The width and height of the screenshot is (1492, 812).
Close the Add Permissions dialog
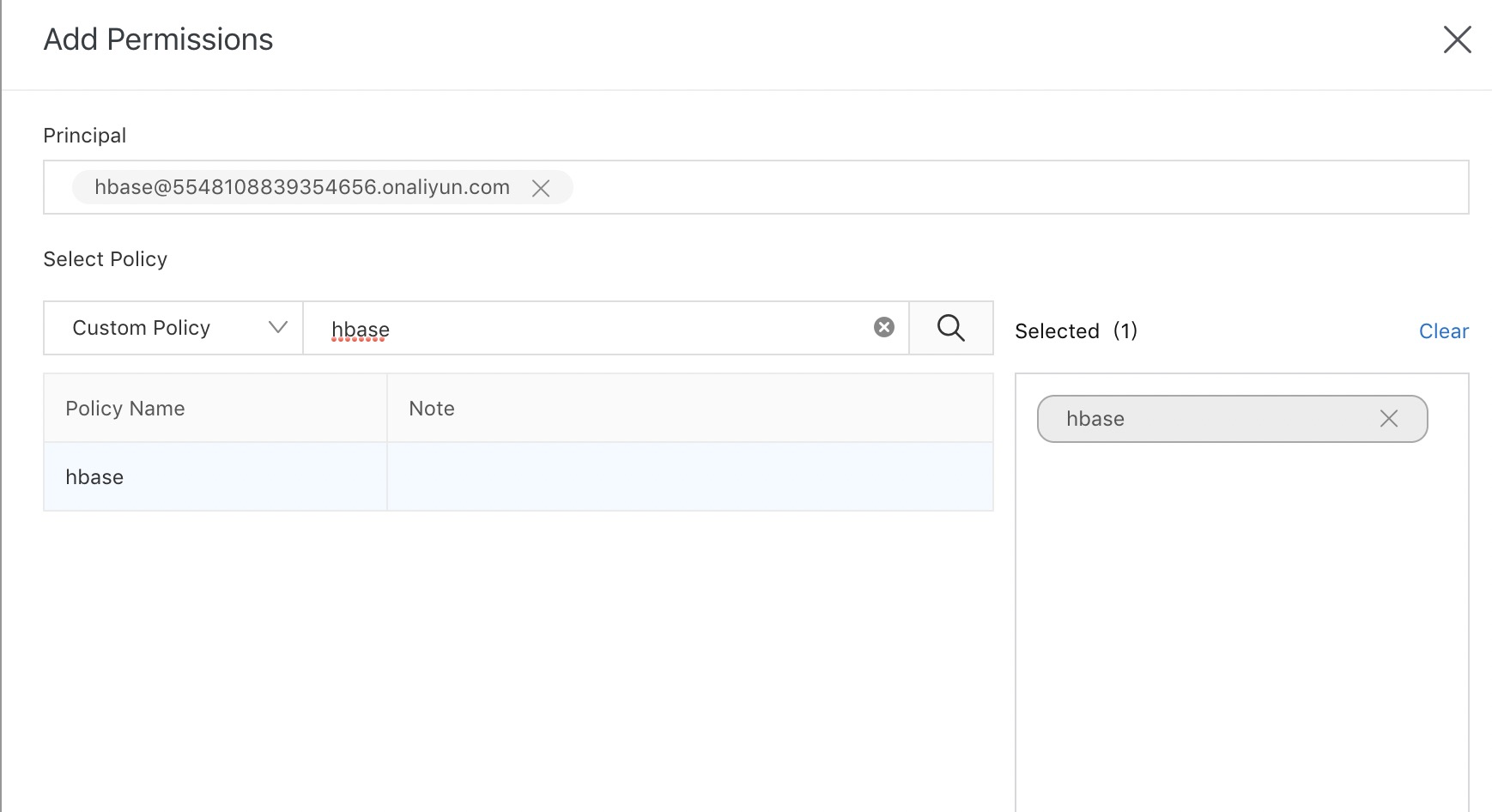1457,39
